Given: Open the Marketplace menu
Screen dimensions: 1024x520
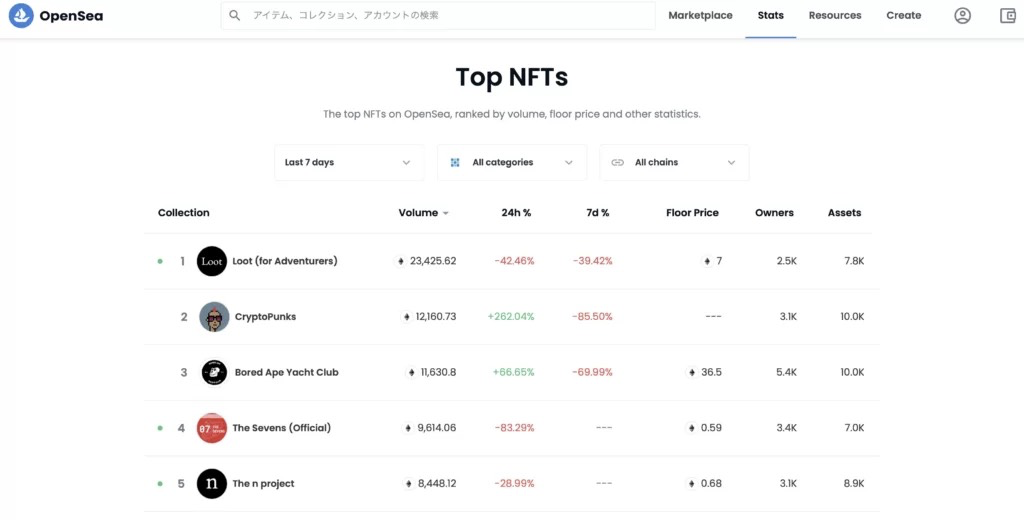Looking at the screenshot, I should 700,15.
